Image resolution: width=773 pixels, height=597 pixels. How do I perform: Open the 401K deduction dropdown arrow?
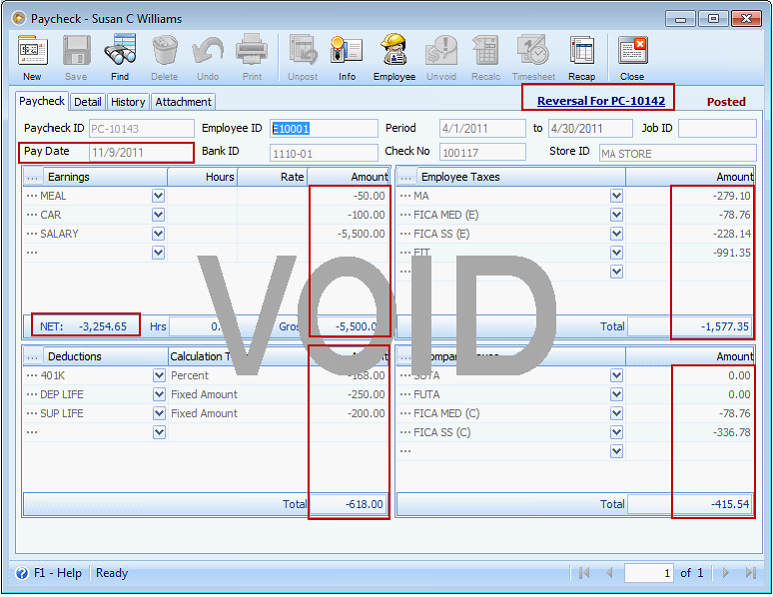coord(159,376)
